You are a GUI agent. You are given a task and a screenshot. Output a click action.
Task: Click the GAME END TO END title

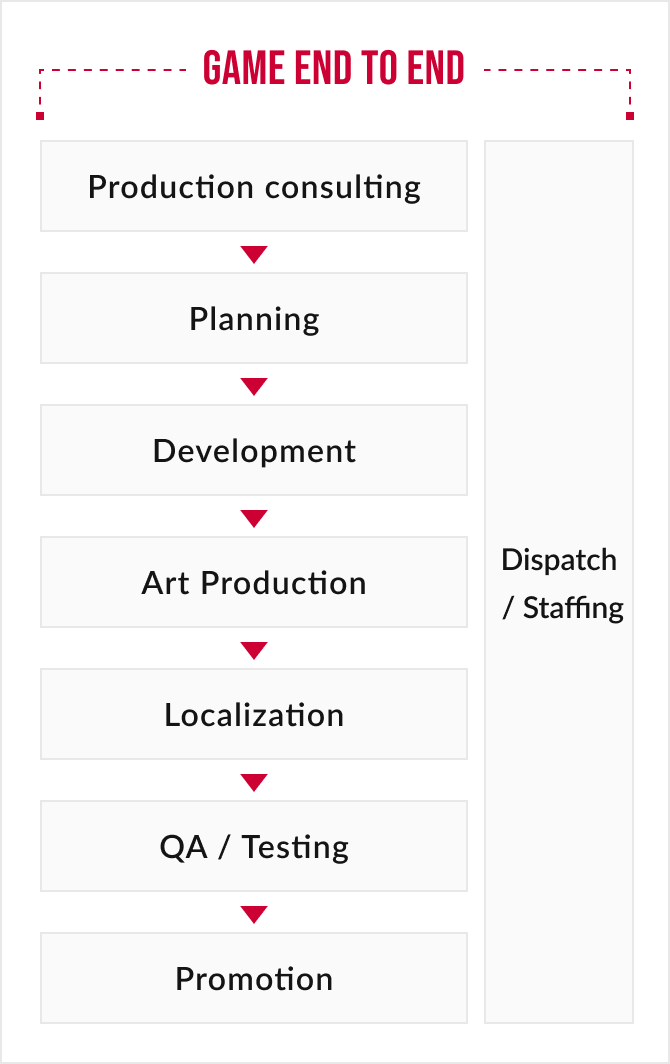[334, 68]
